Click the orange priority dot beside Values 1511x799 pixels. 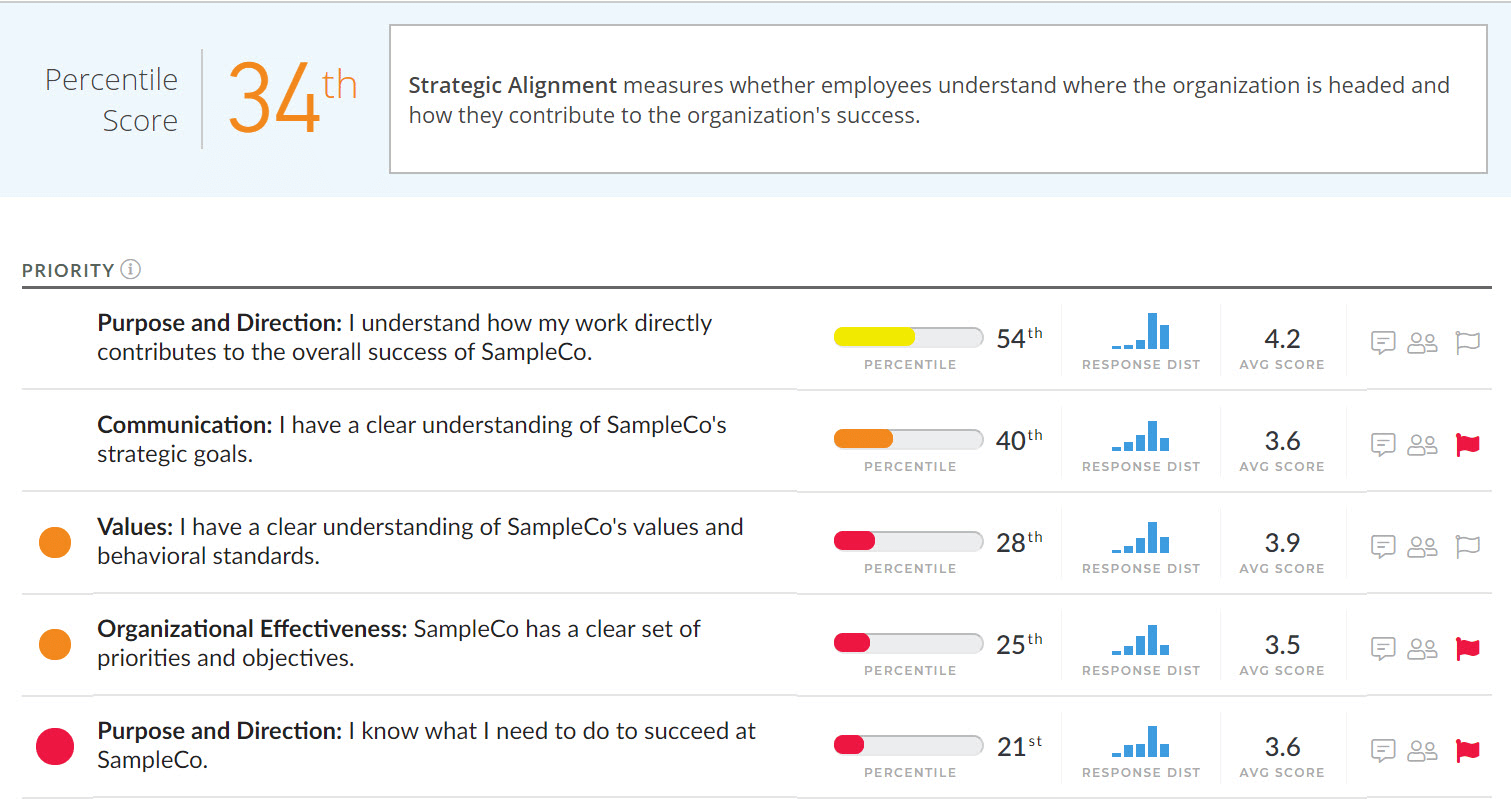pos(55,543)
